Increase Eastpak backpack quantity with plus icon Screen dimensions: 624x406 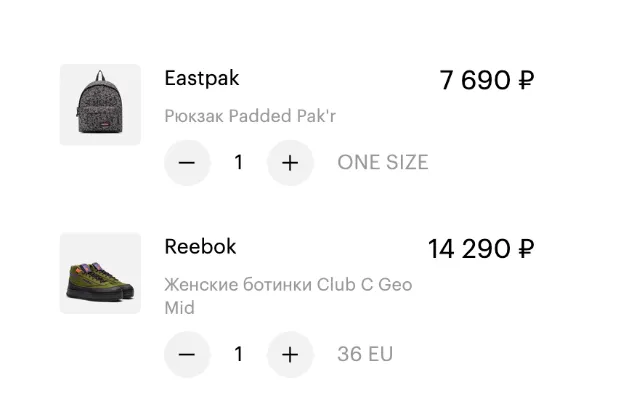pos(290,162)
